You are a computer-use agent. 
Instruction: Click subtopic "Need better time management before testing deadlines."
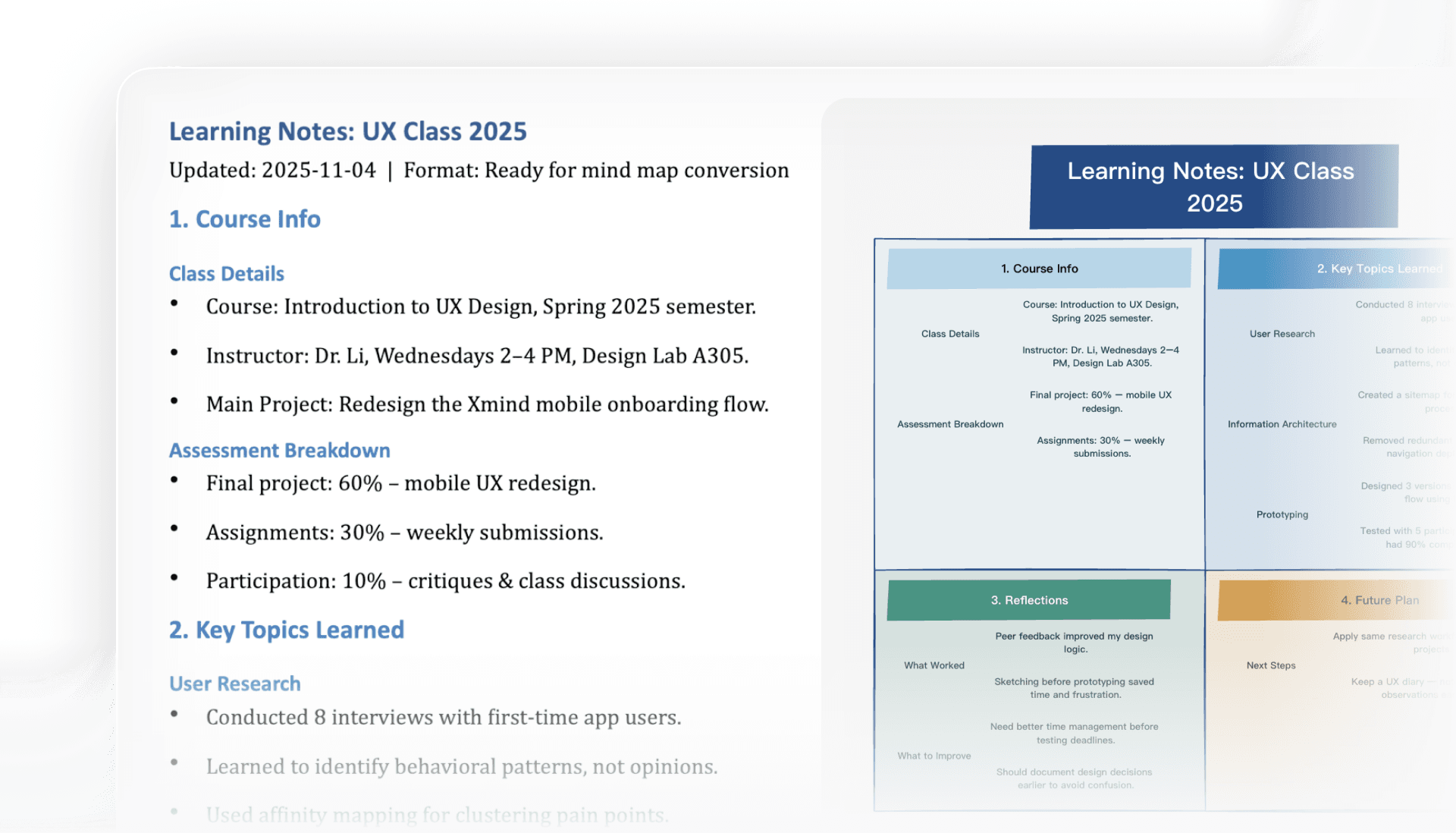[x=1075, y=733]
